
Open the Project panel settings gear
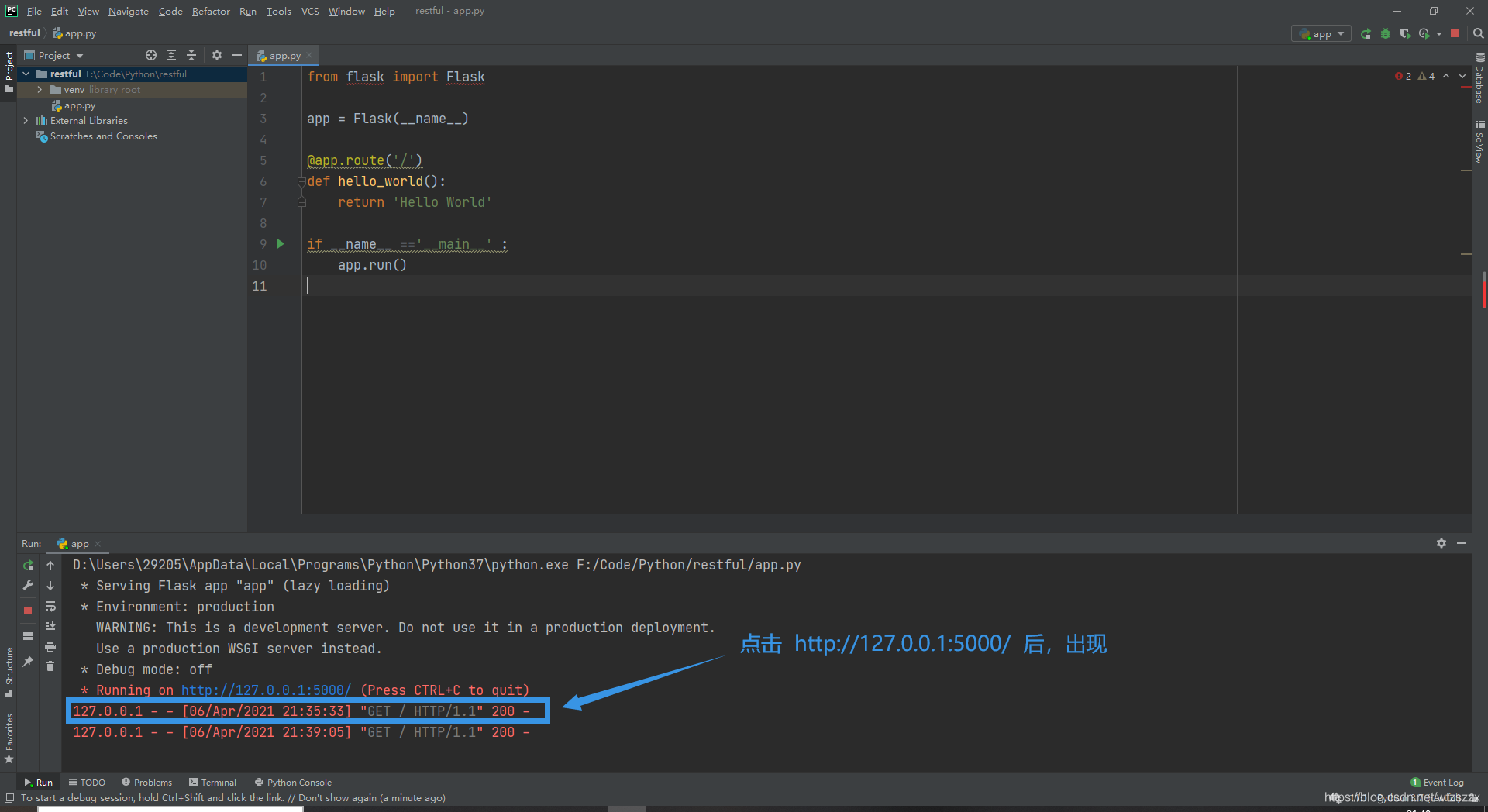click(216, 55)
